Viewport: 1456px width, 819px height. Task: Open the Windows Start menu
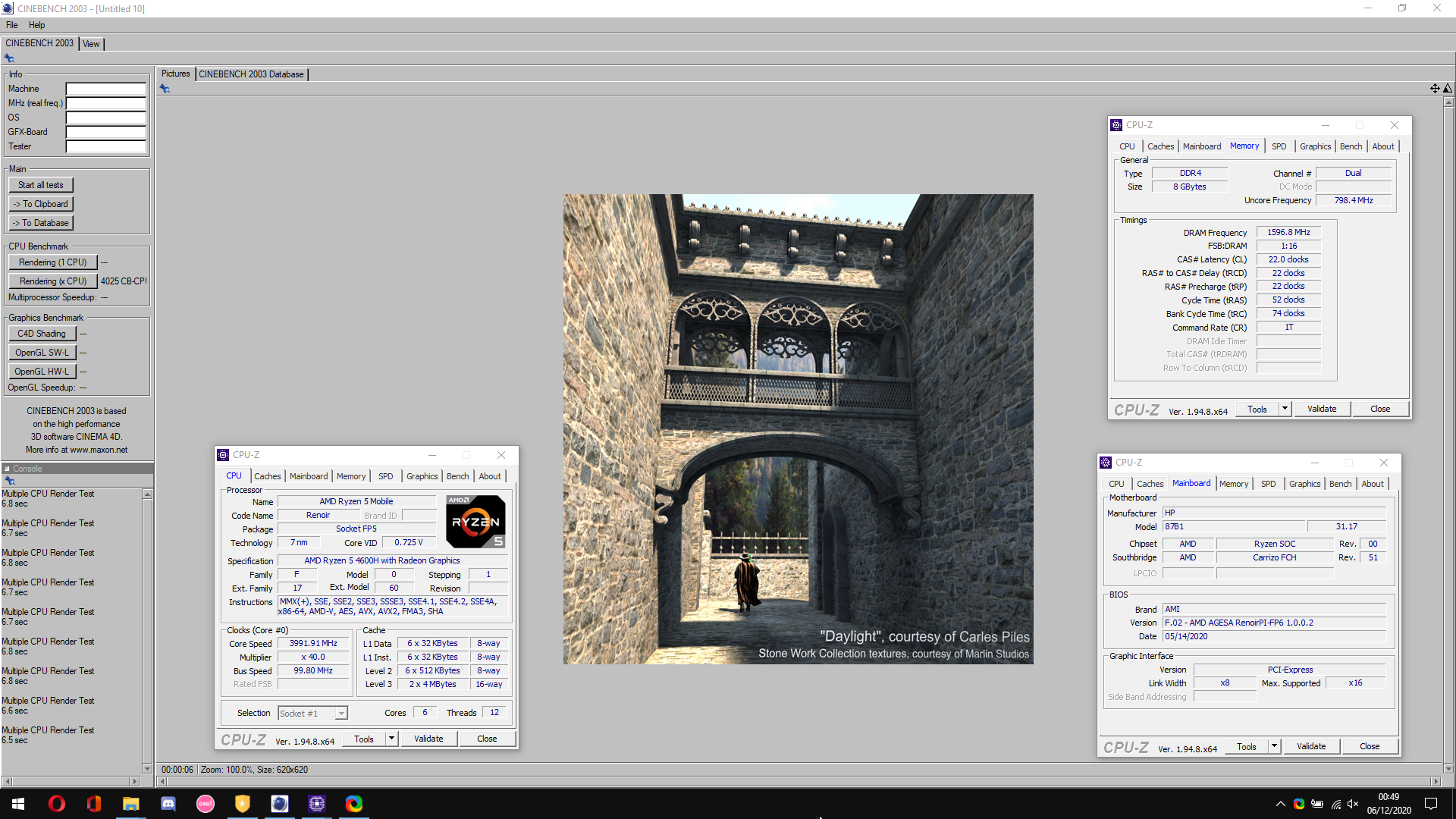[18, 804]
